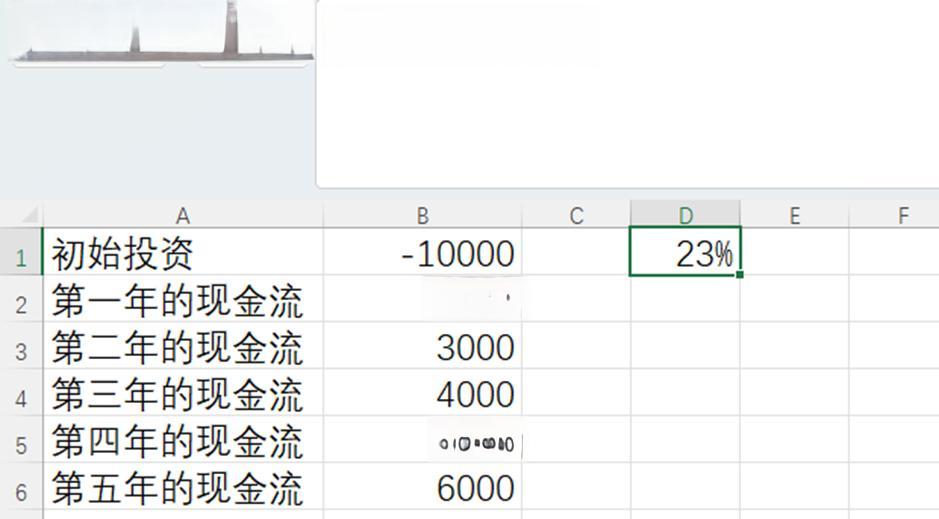
Task: Select column F header
Action: coord(902,215)
